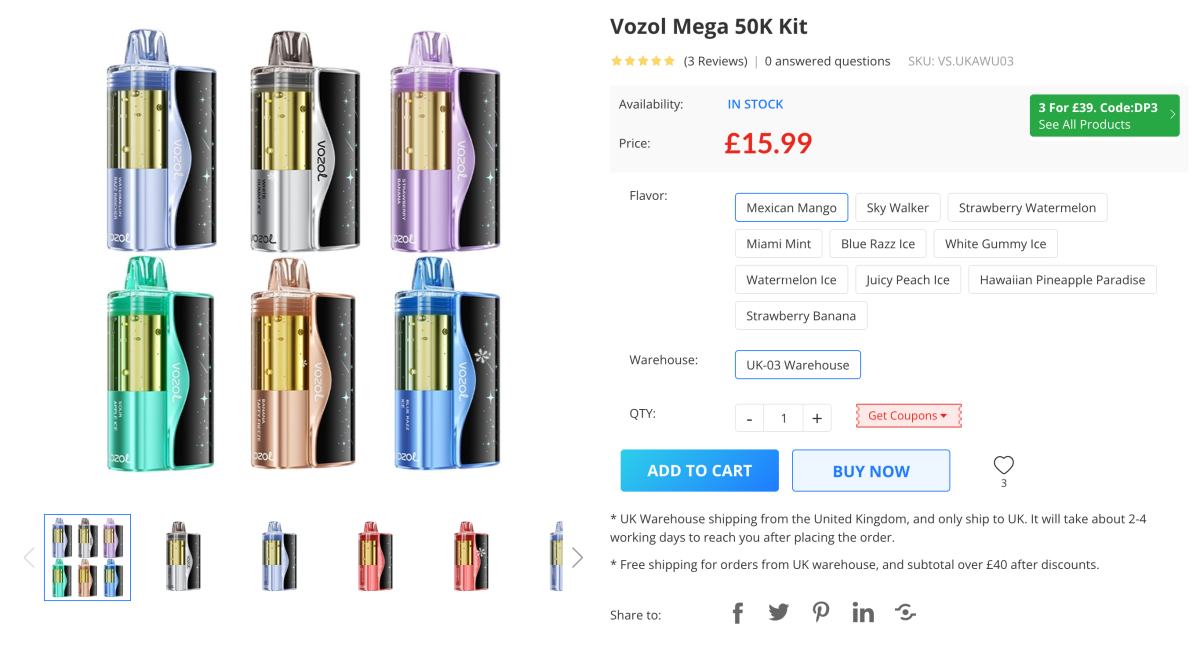This screenshot has height=652, width=1200.
Task: Share the product on Twitter
Action: [x=779, y=612]
